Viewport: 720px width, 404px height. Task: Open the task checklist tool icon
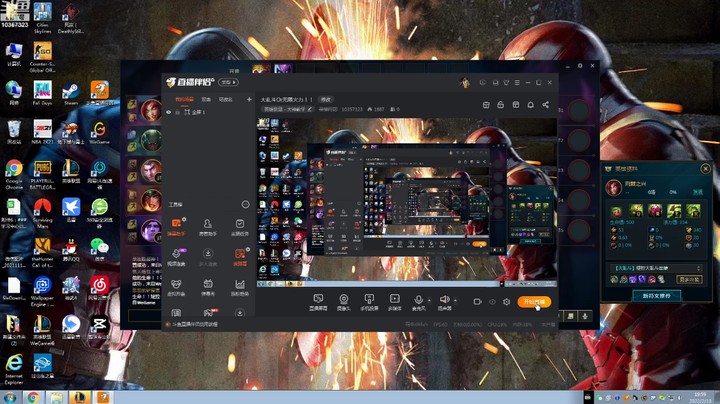[240, 227]
